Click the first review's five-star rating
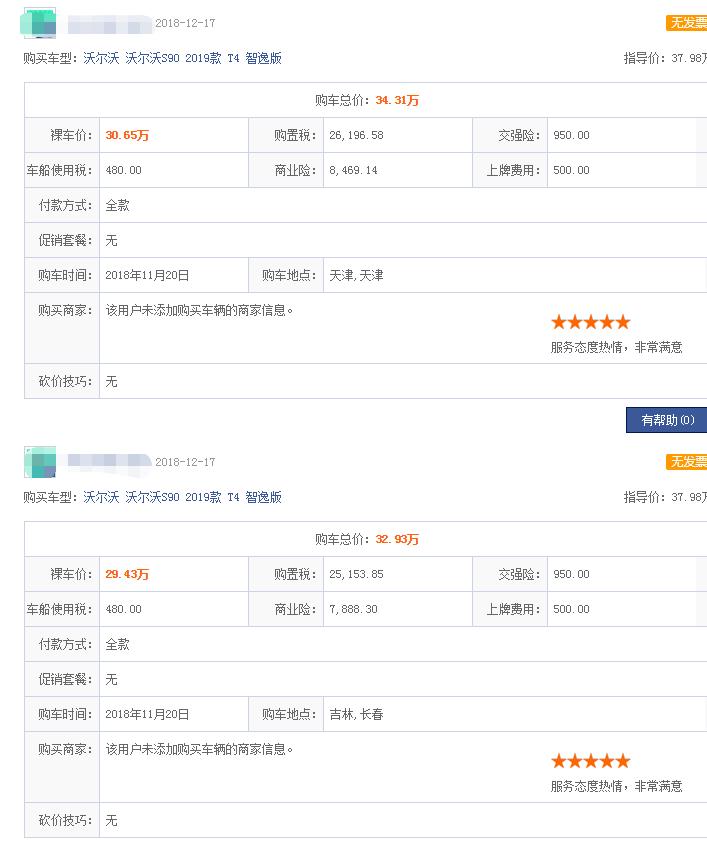Viewport: 707px width, 844px height. 590,322
